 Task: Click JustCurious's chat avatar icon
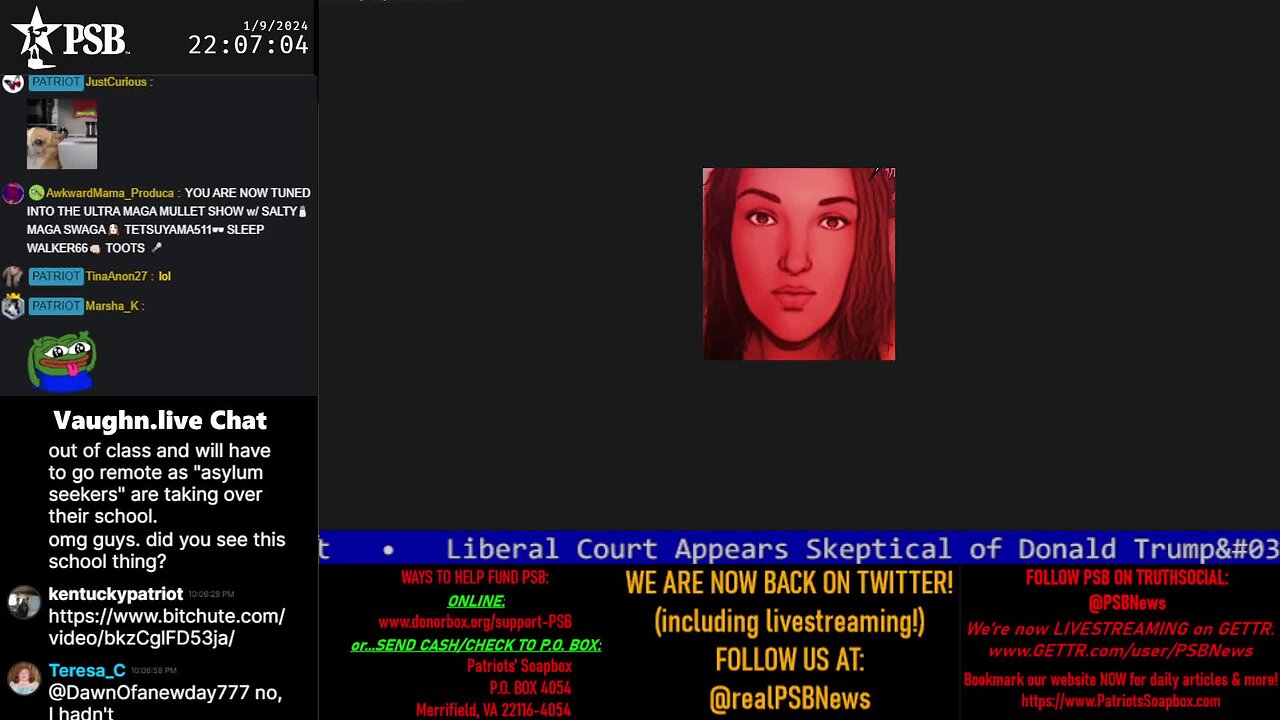(13, 82)
